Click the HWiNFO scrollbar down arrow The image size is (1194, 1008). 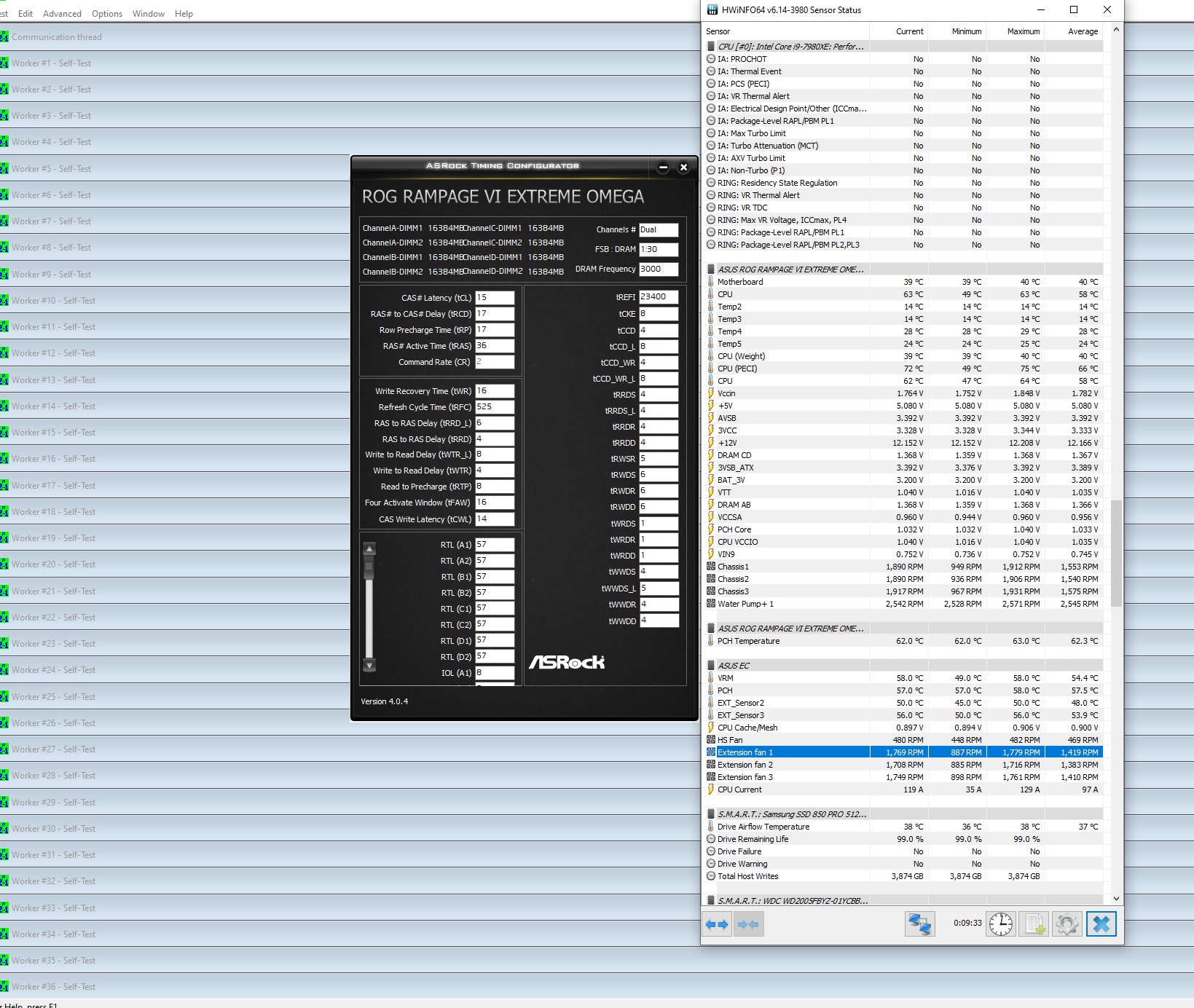coord(1116,899)
